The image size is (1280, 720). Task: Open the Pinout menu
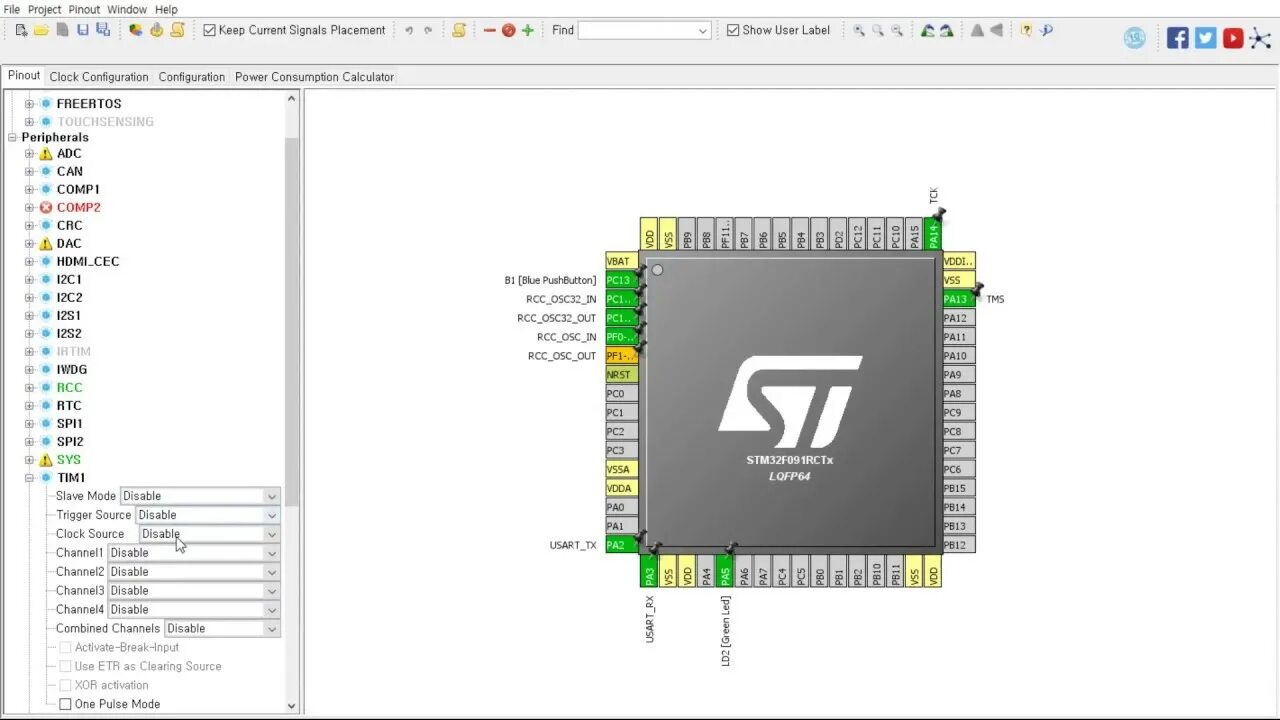tap(84, 9)
